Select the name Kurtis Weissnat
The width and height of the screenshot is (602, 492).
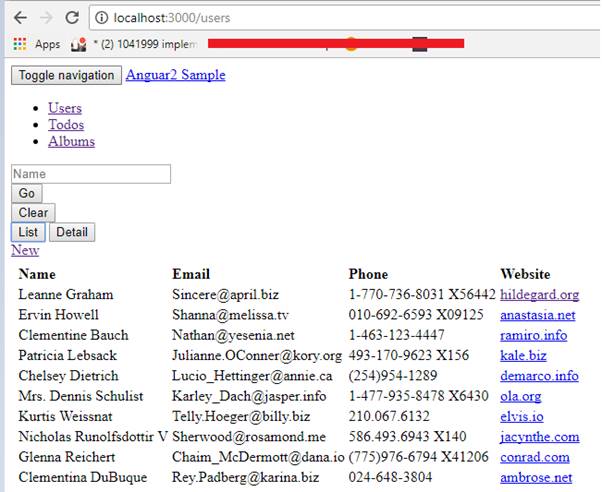coord(65,417)
